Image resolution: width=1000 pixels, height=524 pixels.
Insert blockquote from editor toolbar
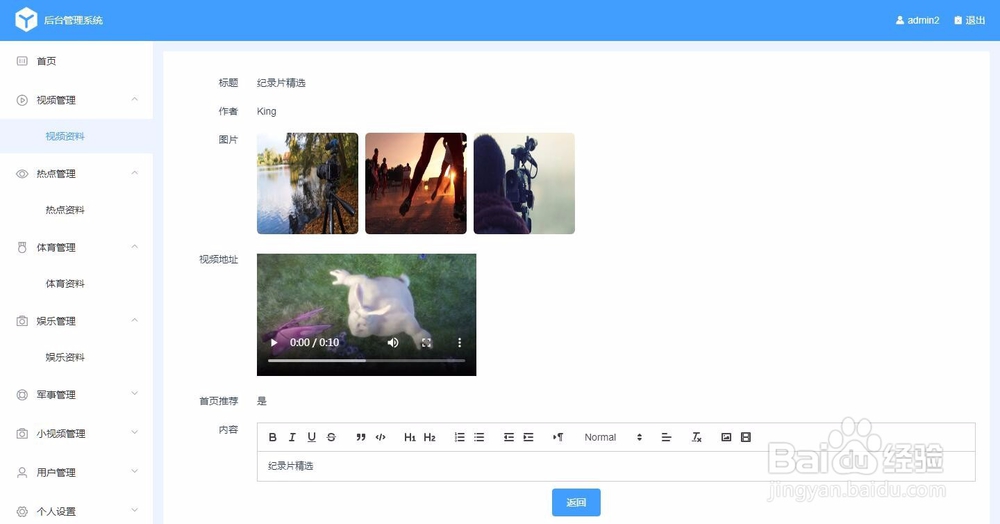pyautogui.click(x=361, y=437)
